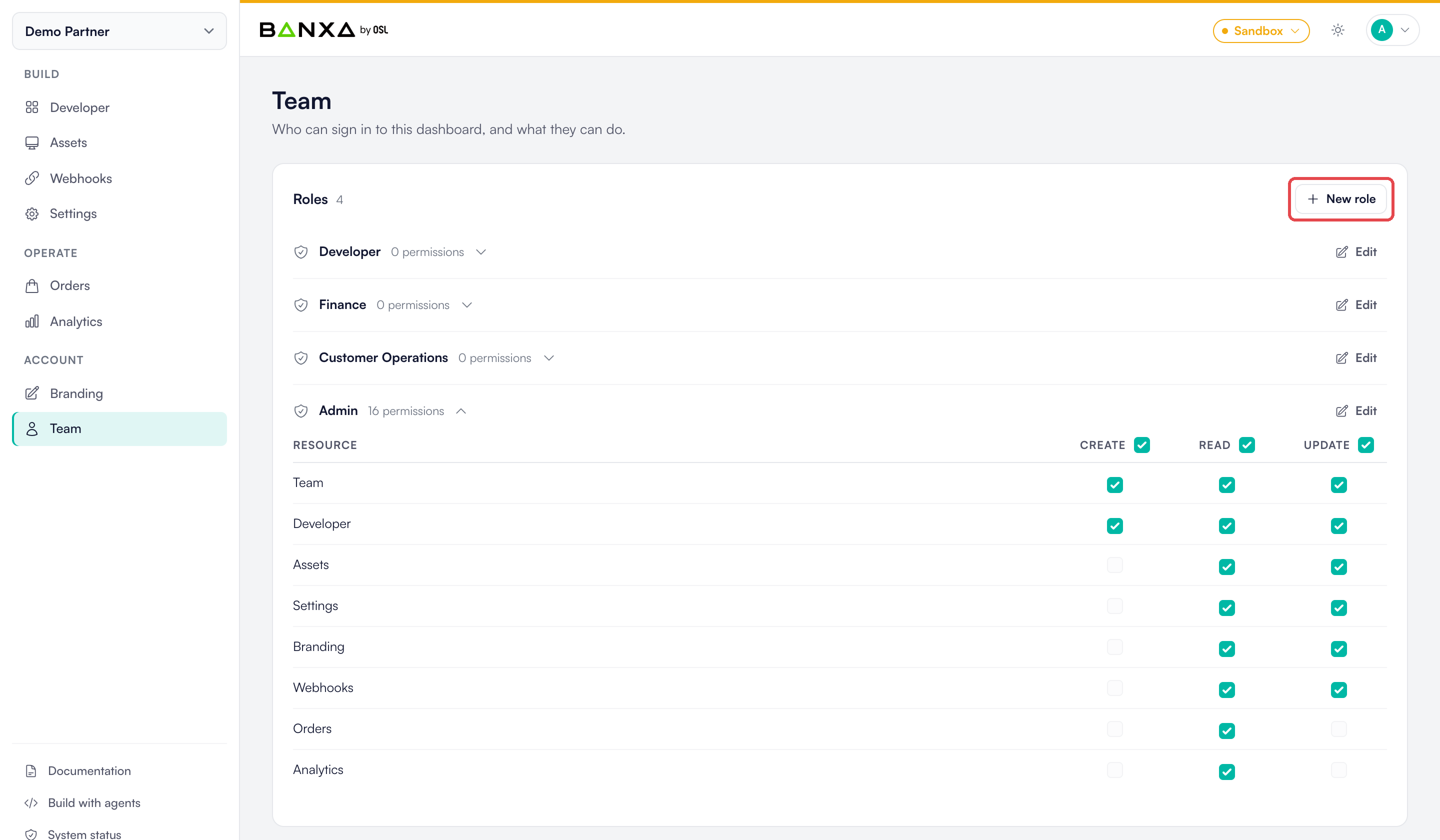The height and width of the screenshot is (840, 1440).
Task: Toggle the light/dark theme sun icon
Action: (1337, 30)
